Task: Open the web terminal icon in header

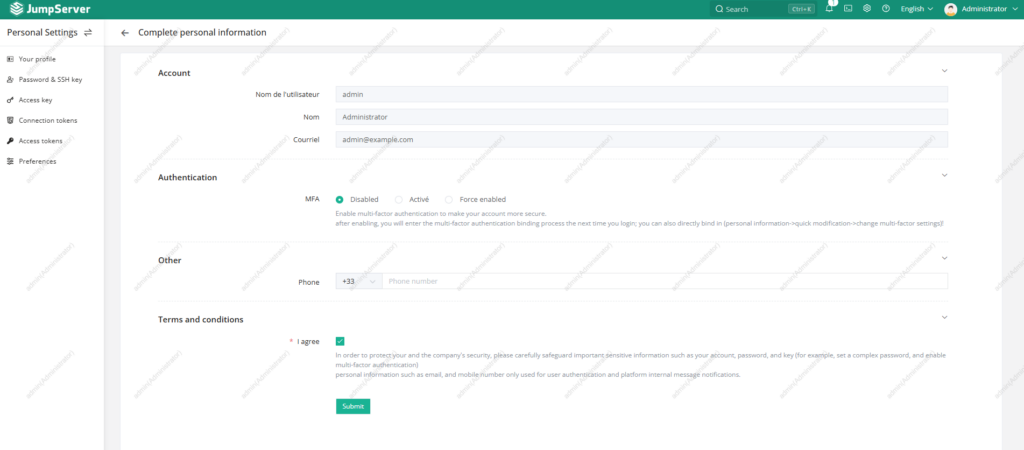Action: tap(848, 9)
